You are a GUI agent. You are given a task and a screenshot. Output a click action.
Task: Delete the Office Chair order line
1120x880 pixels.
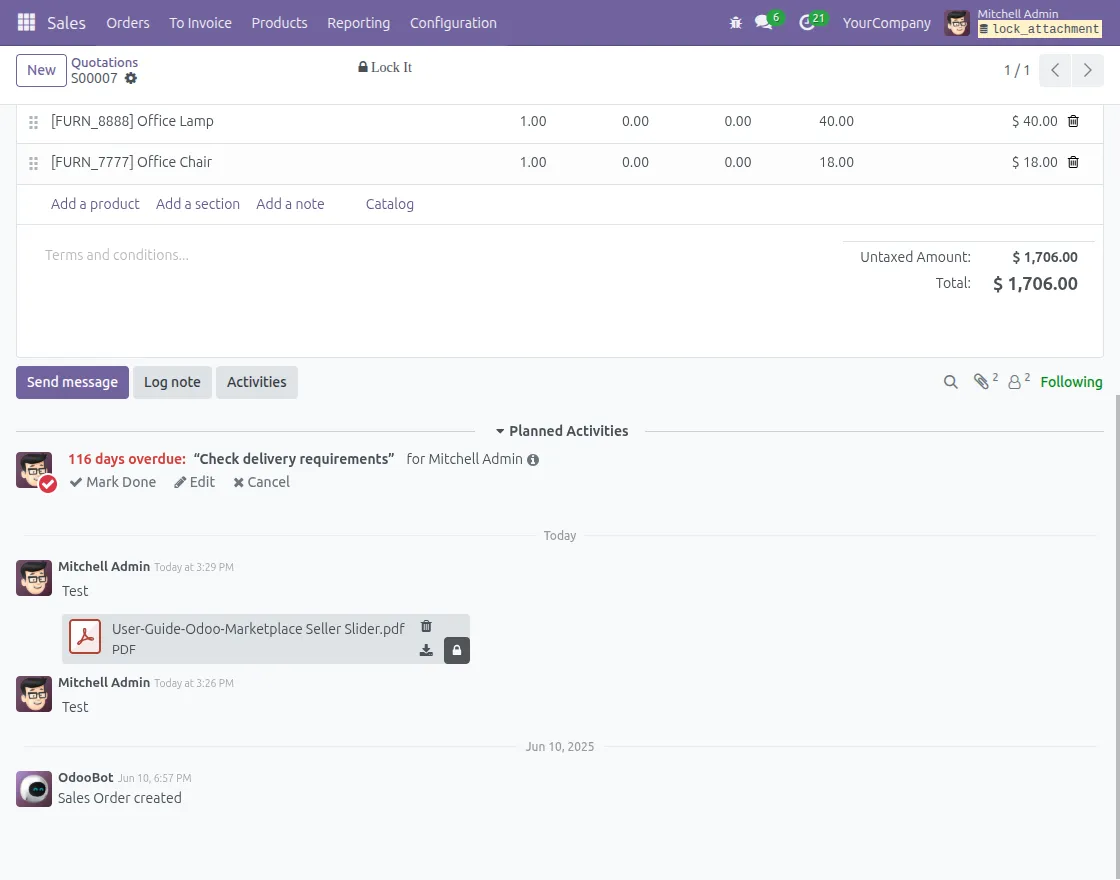tap(1073, 162)
